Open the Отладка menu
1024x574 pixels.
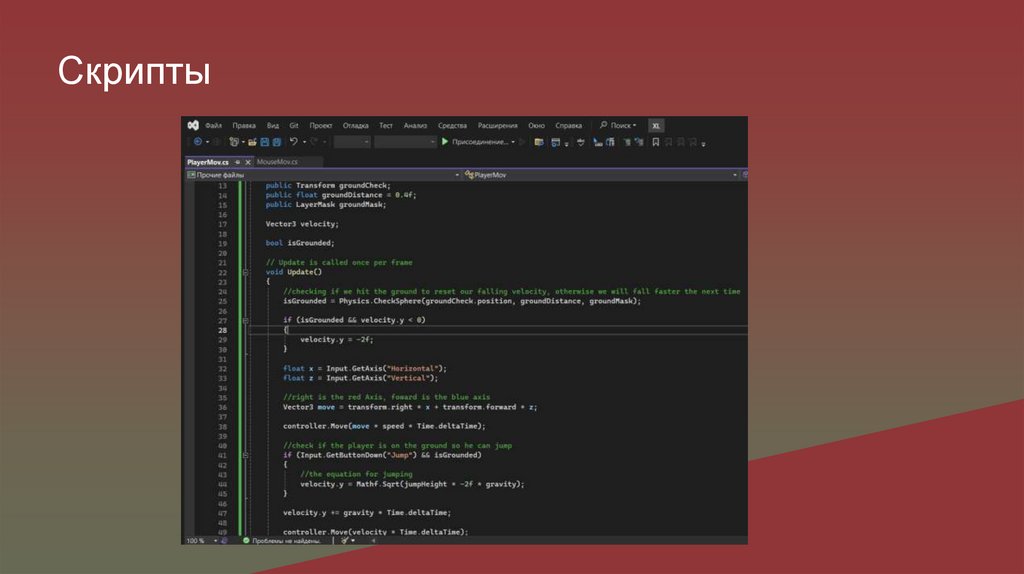pos(355,126)
